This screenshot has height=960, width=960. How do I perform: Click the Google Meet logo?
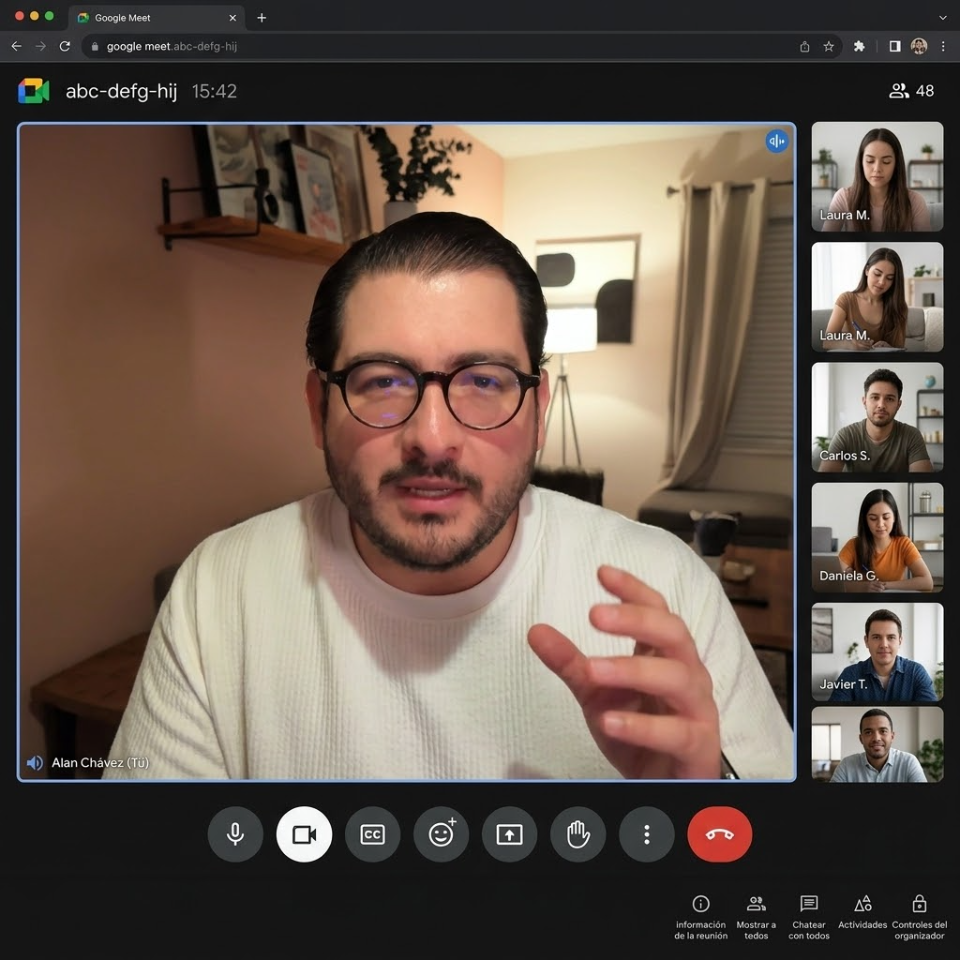34,91
